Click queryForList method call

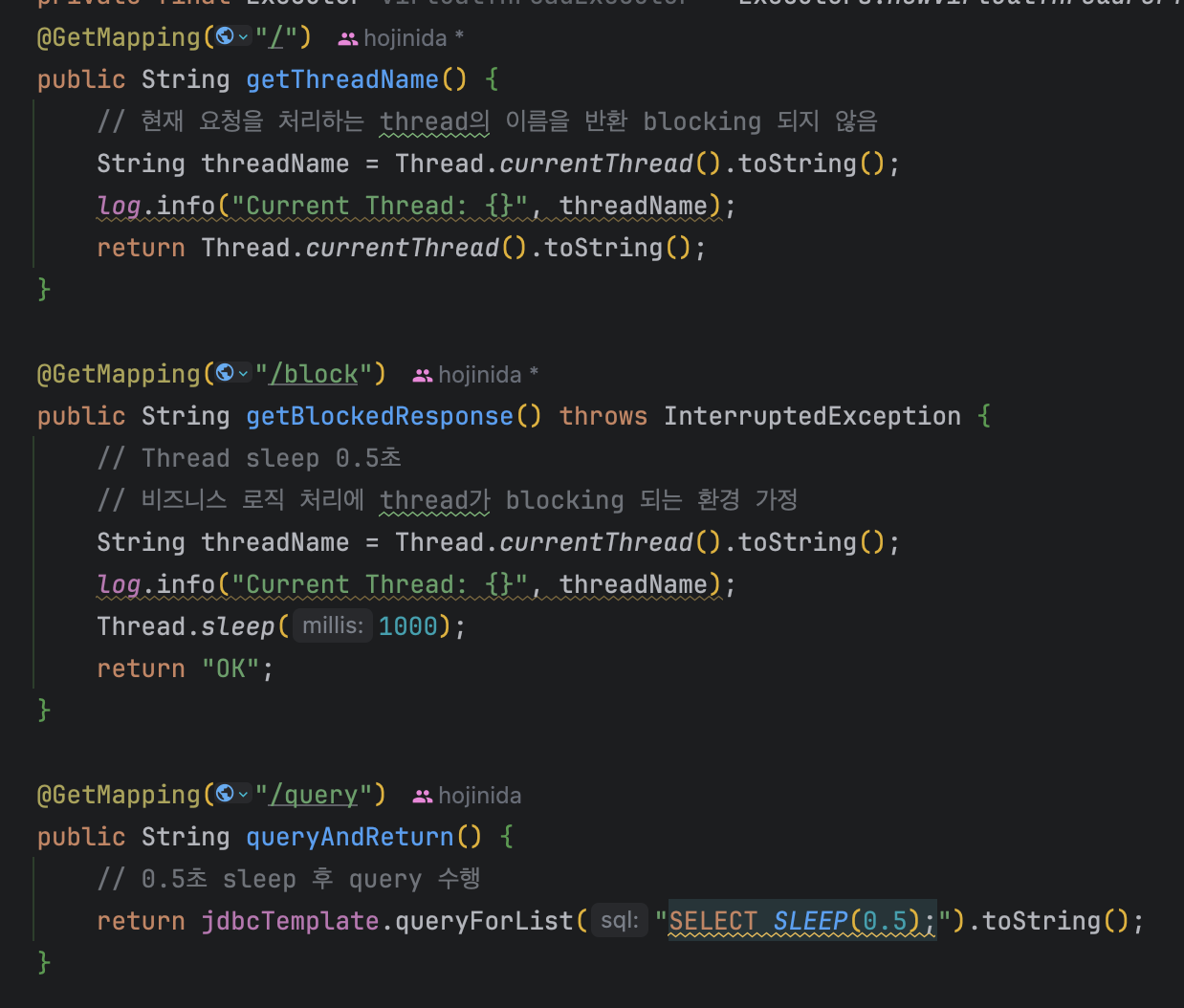pos(485,921)
